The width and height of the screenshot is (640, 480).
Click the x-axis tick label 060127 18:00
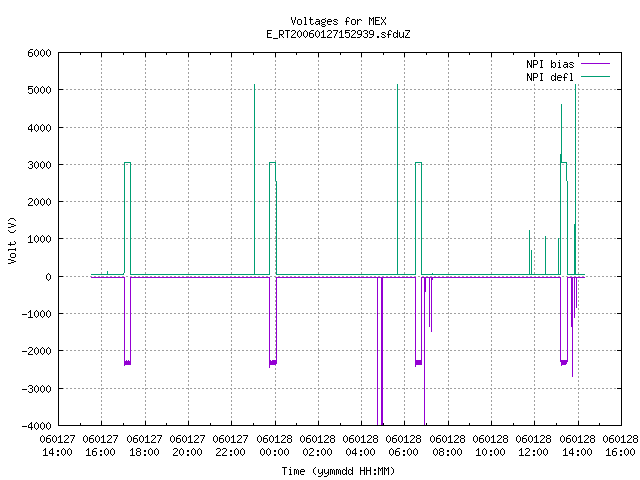[x=144, y=446]
